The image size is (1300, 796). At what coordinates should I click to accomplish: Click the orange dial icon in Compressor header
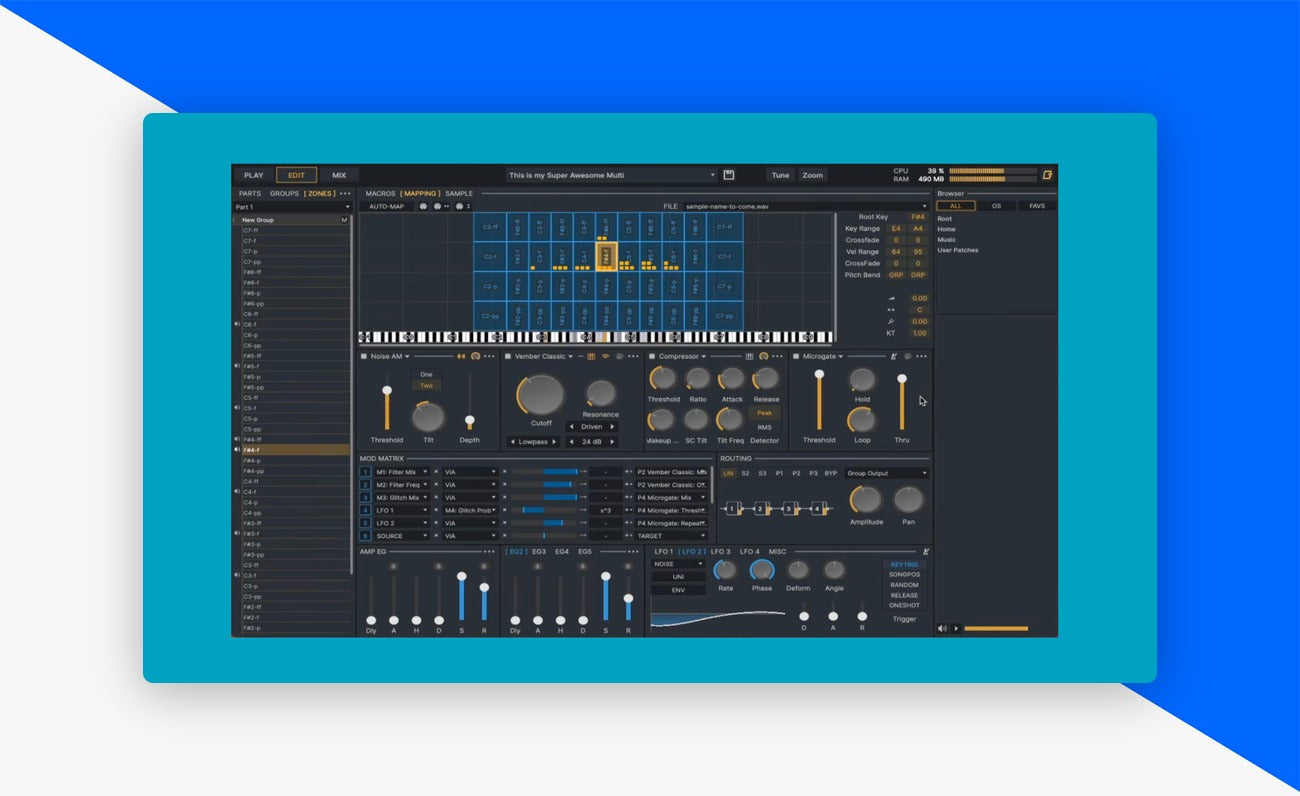pos(763,356)
